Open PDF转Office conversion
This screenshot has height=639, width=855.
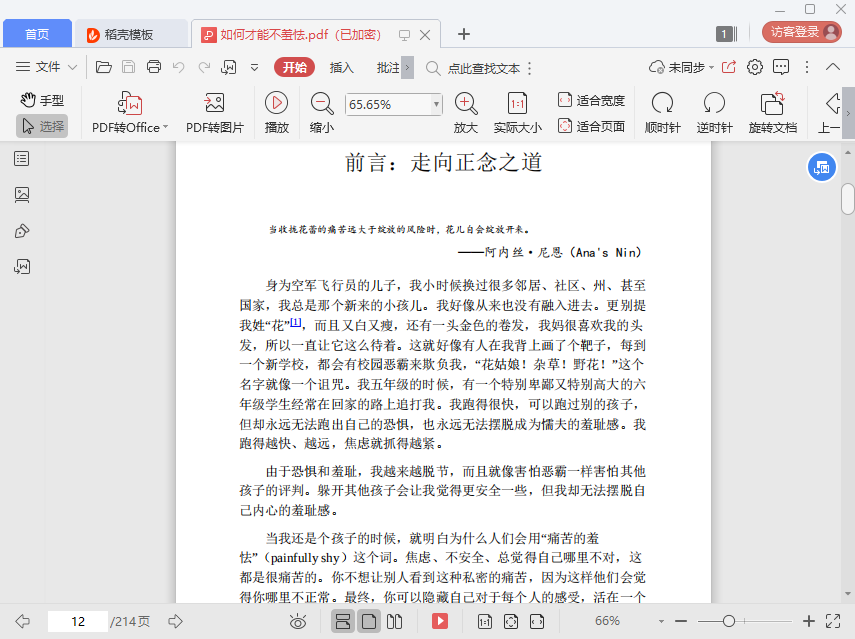(130, 112)
